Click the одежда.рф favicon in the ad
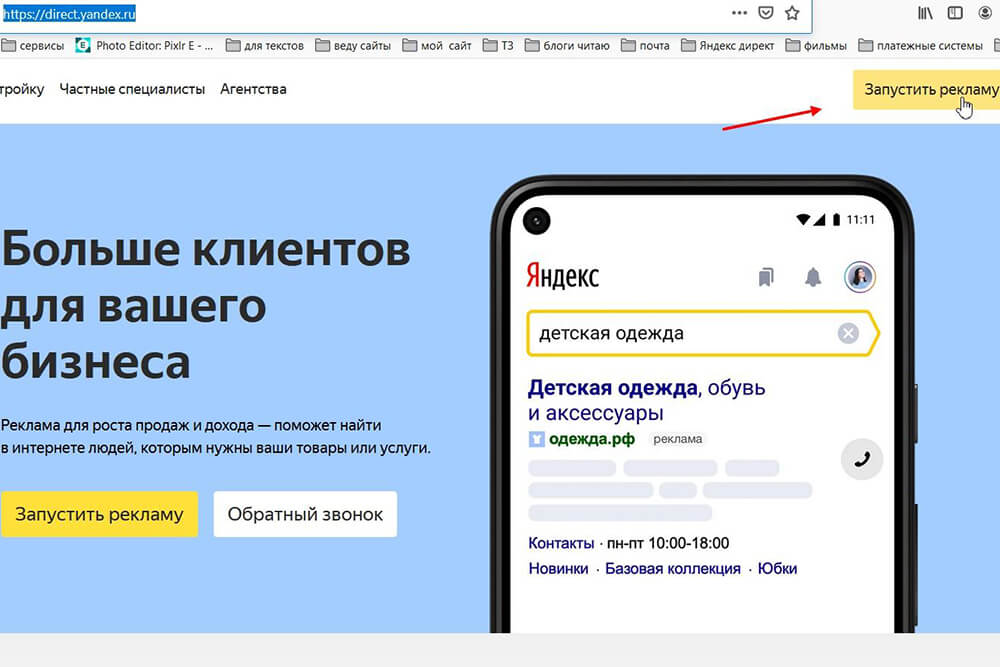This screenshot has height=667, width=1000. [536, 439]
